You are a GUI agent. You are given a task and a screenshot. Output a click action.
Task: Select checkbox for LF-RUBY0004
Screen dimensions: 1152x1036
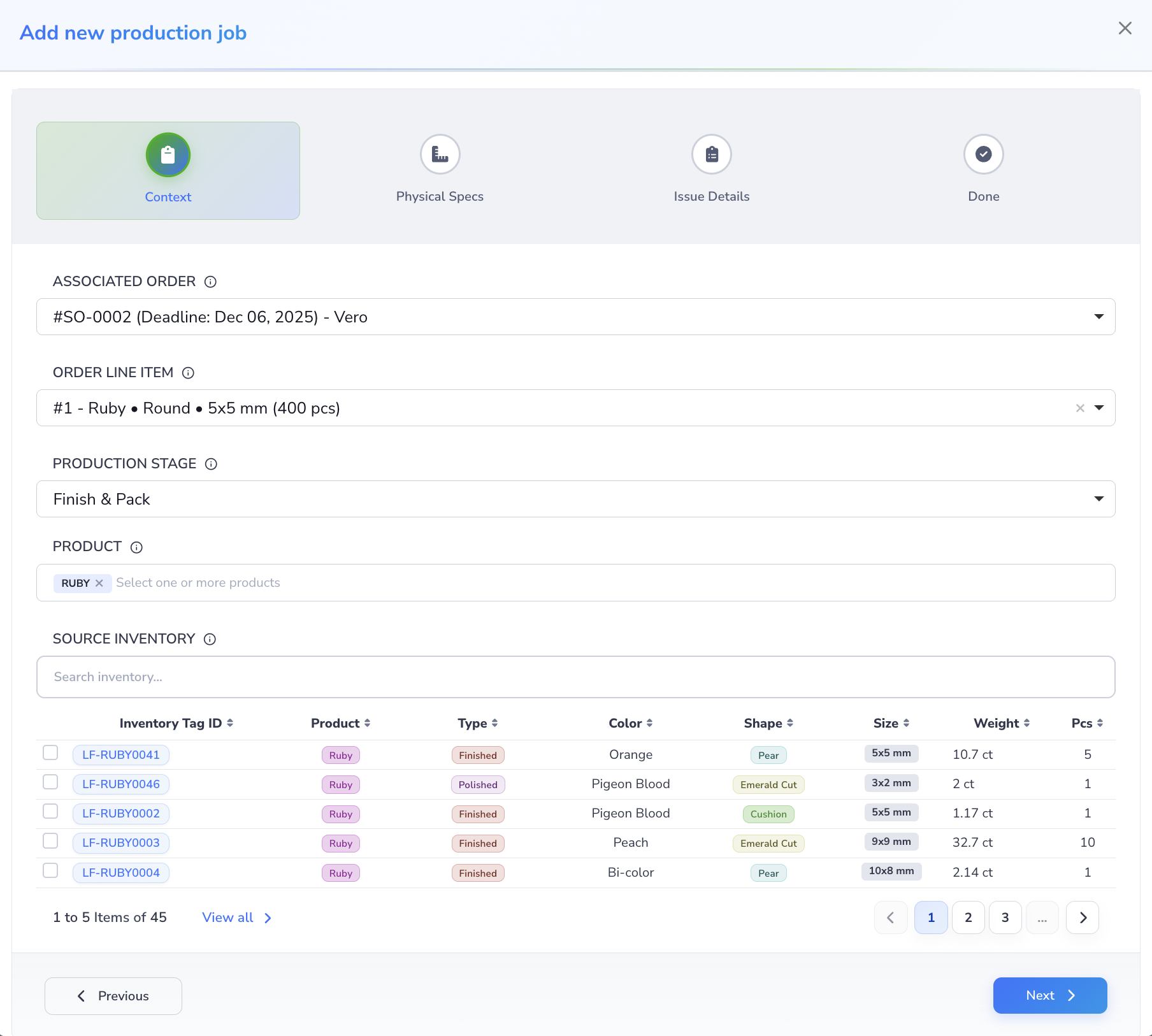click(50, 870)
